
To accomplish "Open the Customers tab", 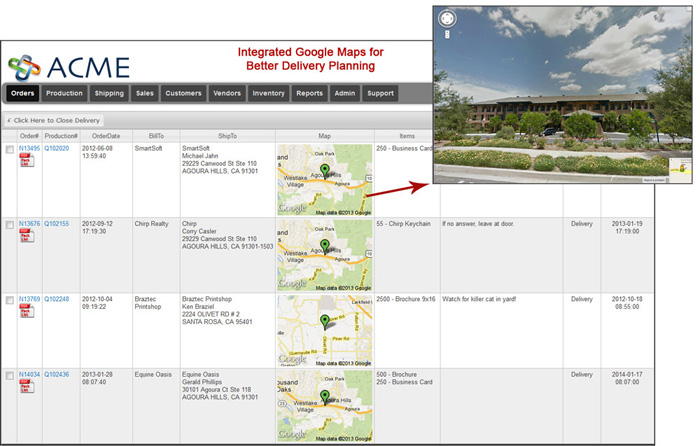I will click(183, 93).
